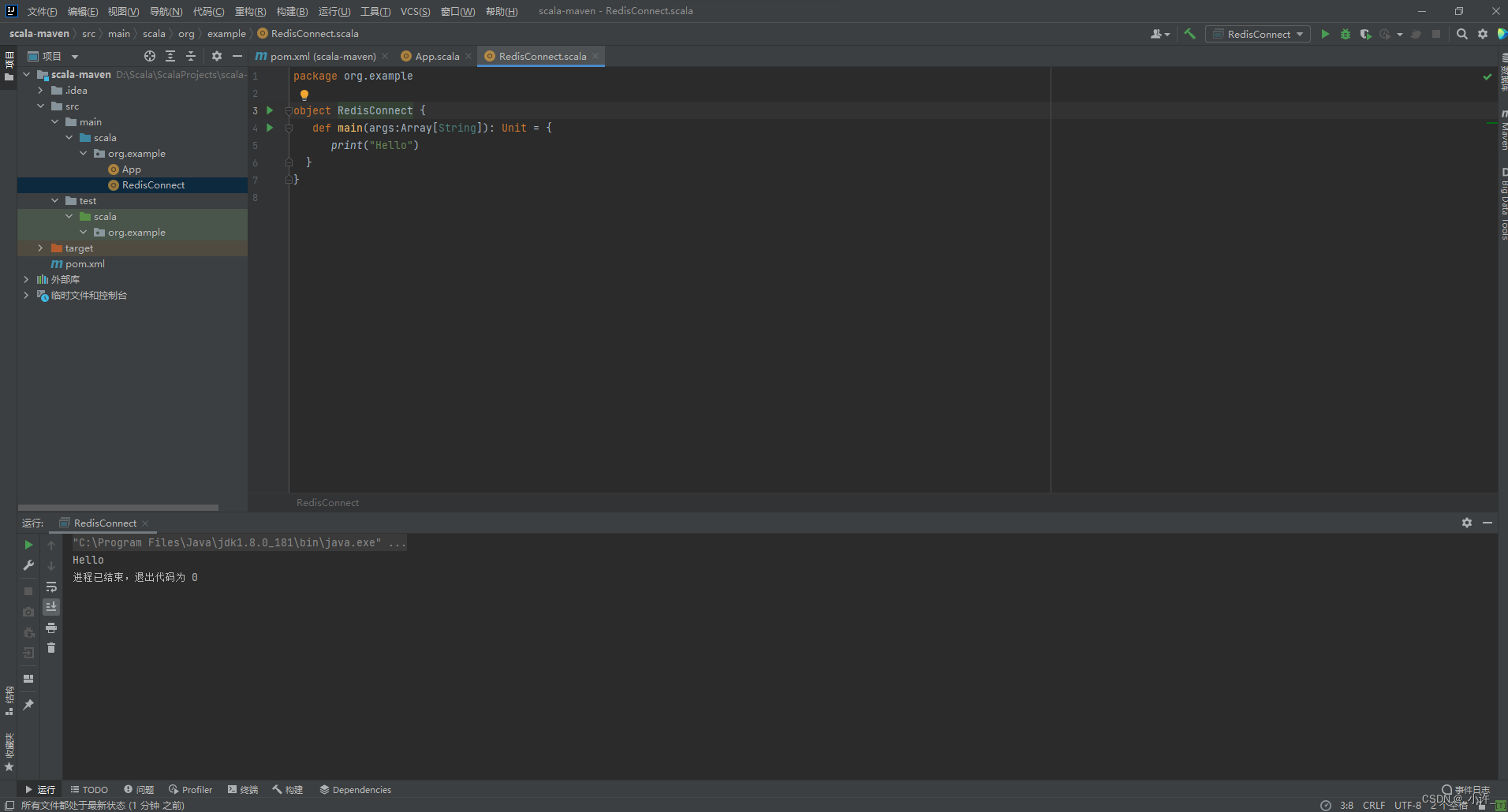Expand the external libraries node
This screenshot has width=1508, height=812.
pos(27,279)
